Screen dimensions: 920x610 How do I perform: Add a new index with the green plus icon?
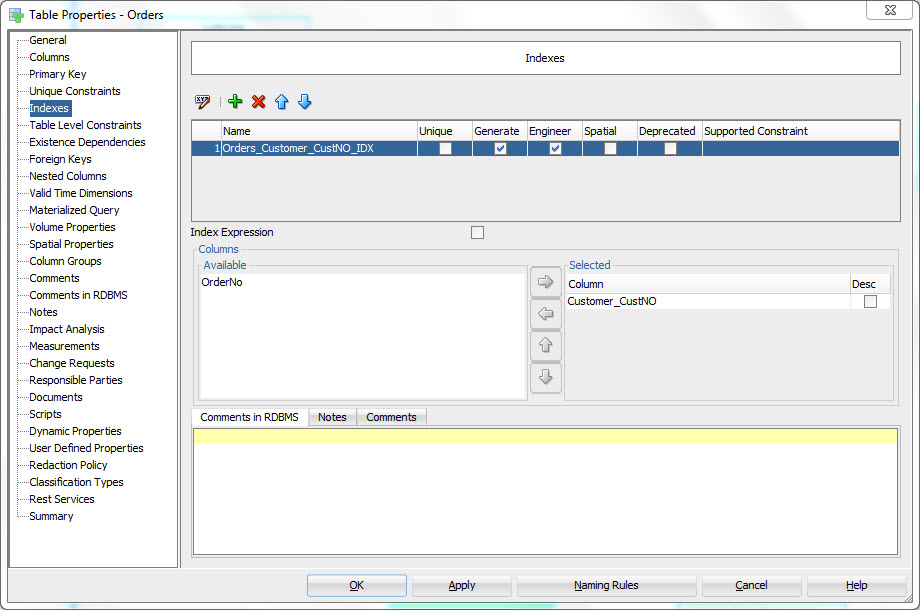235,101
